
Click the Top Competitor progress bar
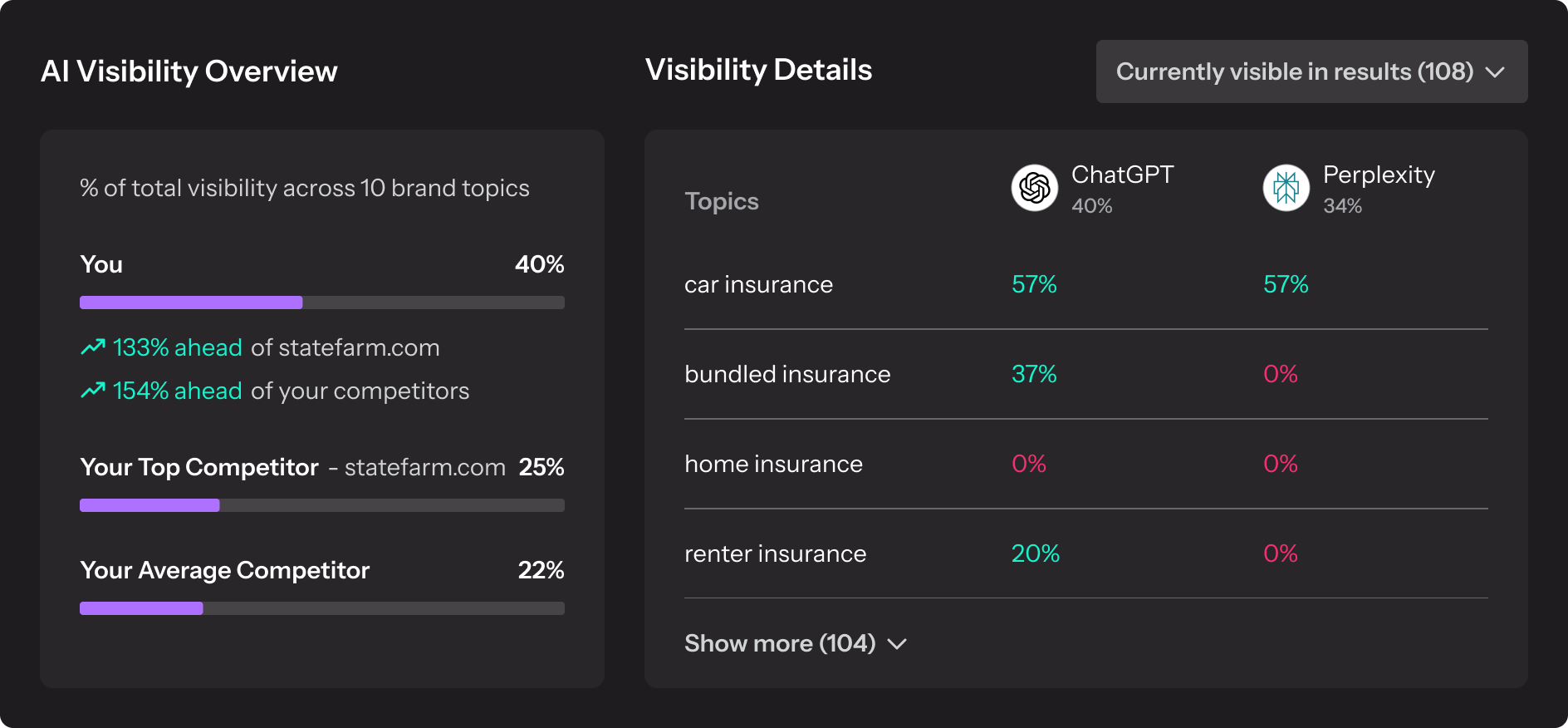(x=321, y=505)
